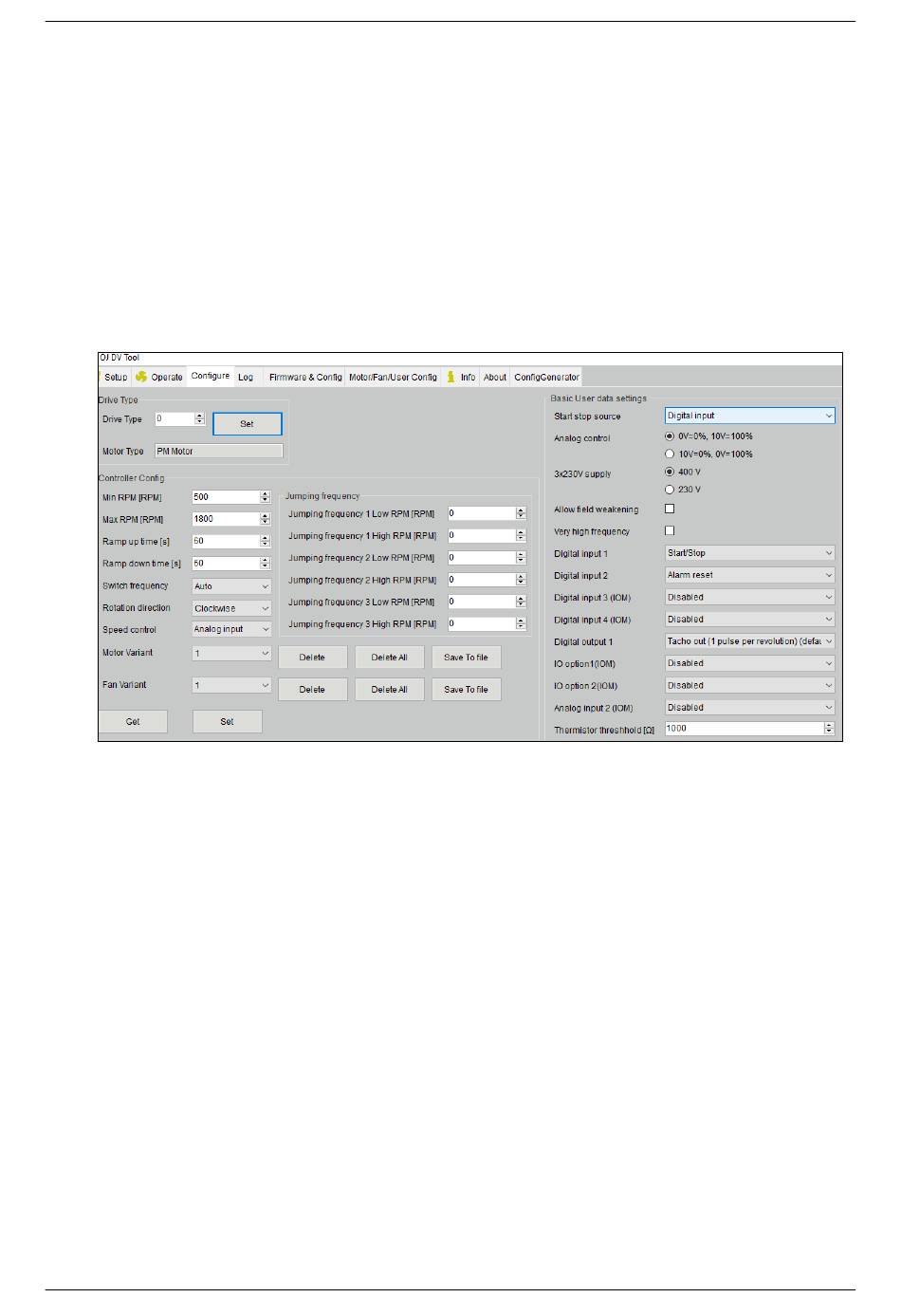Click the Get button under Controller Config
This screenshot has width=901, height=1316.
[x=133, y=721]
